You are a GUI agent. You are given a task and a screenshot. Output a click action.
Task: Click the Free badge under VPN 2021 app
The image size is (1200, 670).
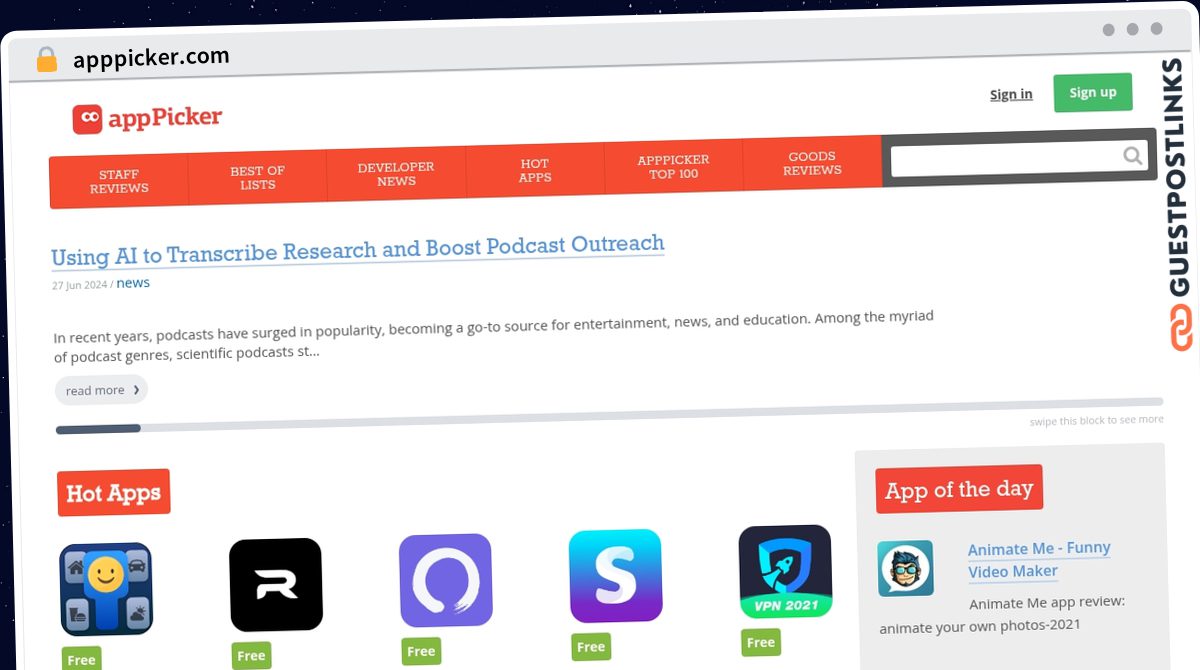click(x=761, y=642)
